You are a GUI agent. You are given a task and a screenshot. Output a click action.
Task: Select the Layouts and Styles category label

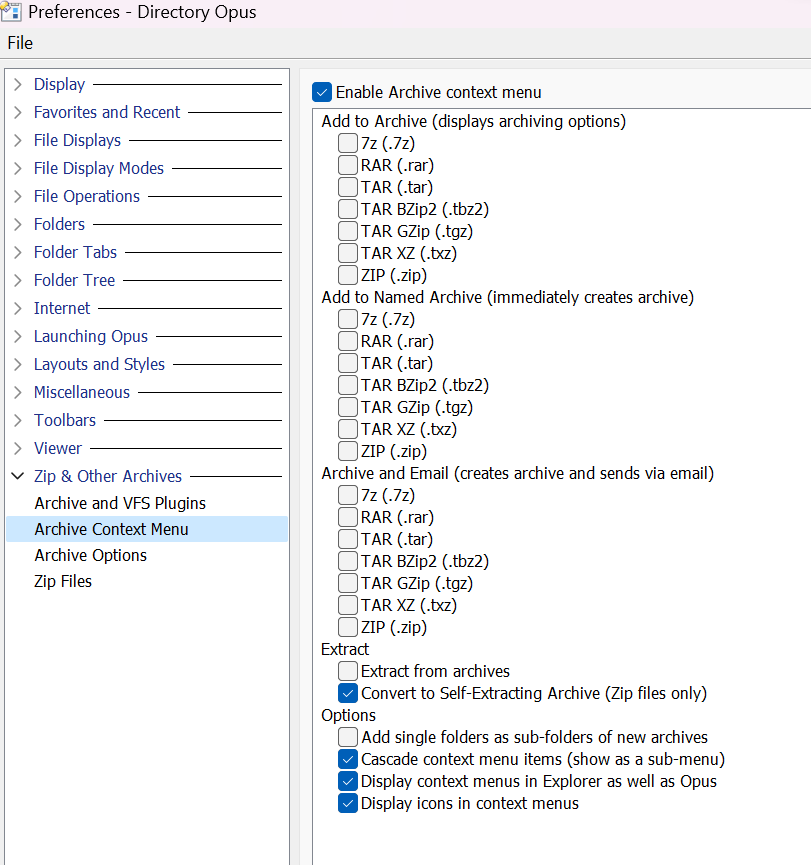tap(99, 365)
